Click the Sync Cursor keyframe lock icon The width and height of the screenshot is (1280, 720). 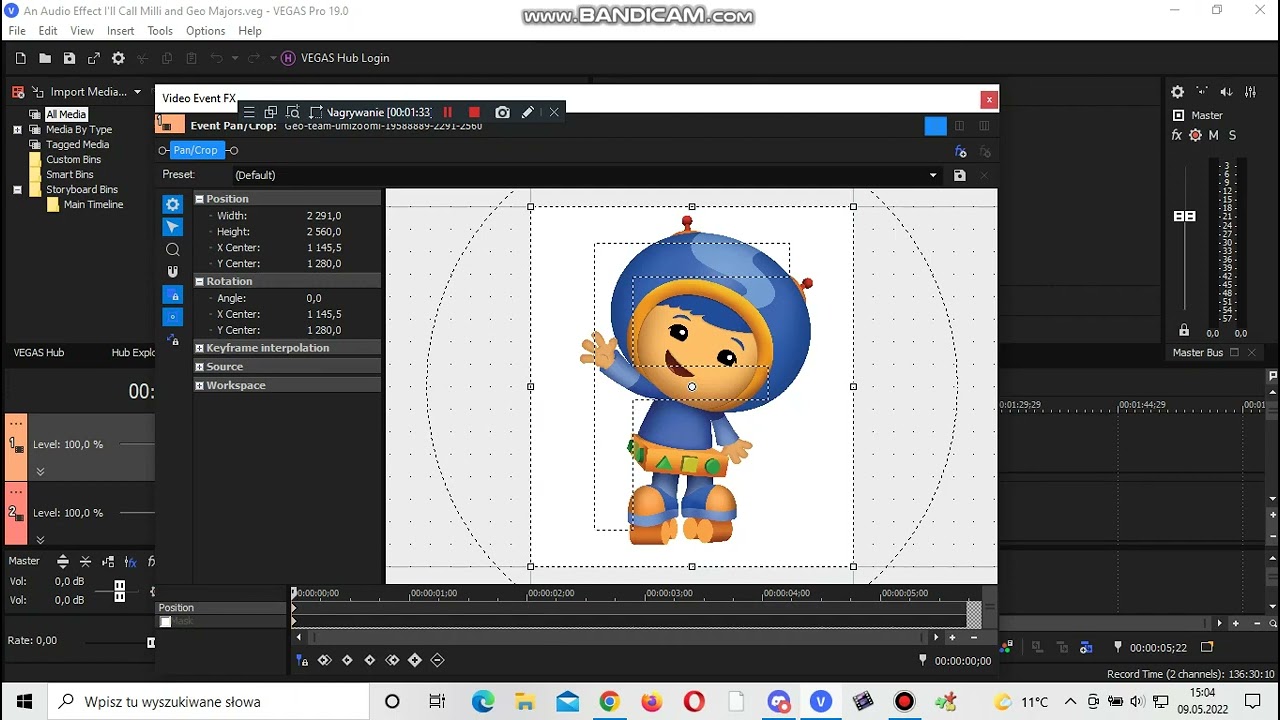(x=302, y=661)
